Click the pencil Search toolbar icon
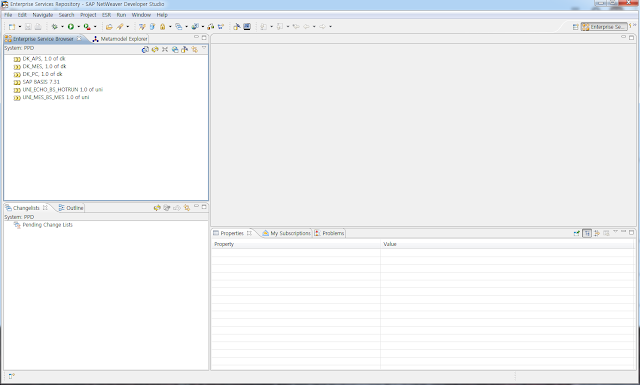Screen dimensions: 640x385 (x=120, y=27)
